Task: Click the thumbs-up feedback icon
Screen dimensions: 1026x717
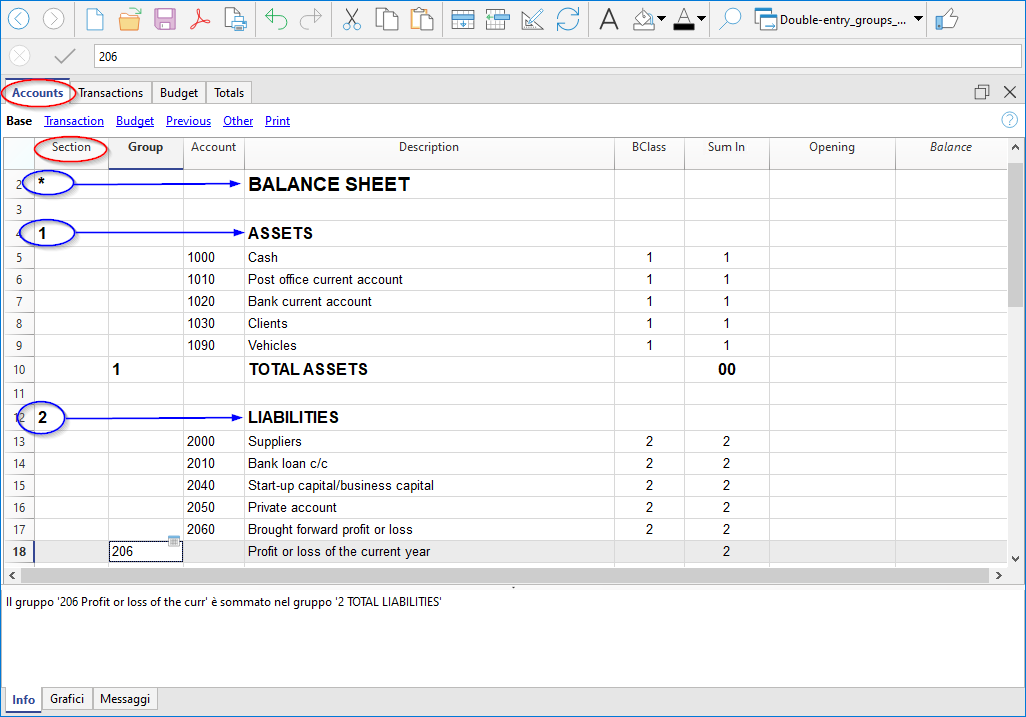Action: [x=946, y=19]
